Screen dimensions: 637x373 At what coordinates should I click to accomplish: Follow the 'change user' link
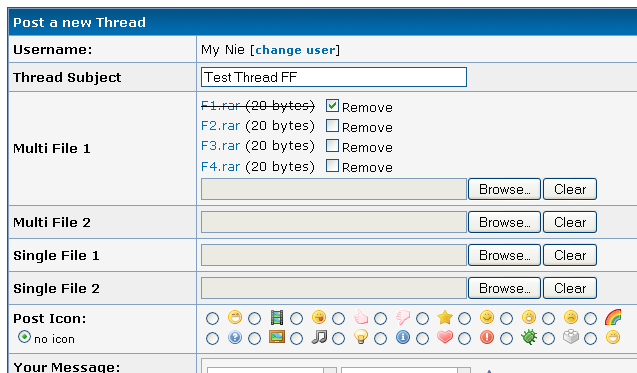coord(295,50)
